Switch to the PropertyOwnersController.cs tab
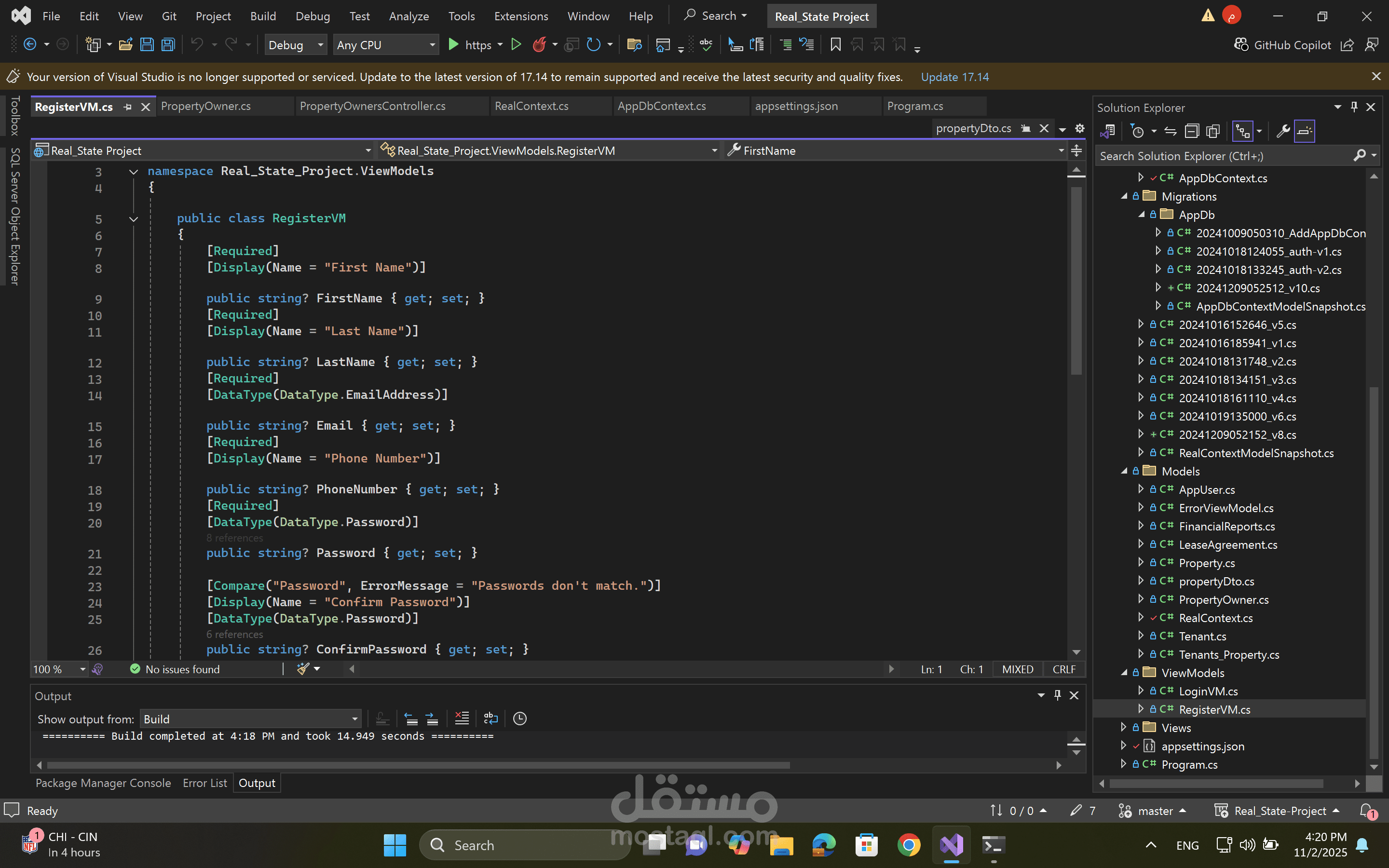Viewport: 1389px width, 868px height. click(x=372, y=106)
